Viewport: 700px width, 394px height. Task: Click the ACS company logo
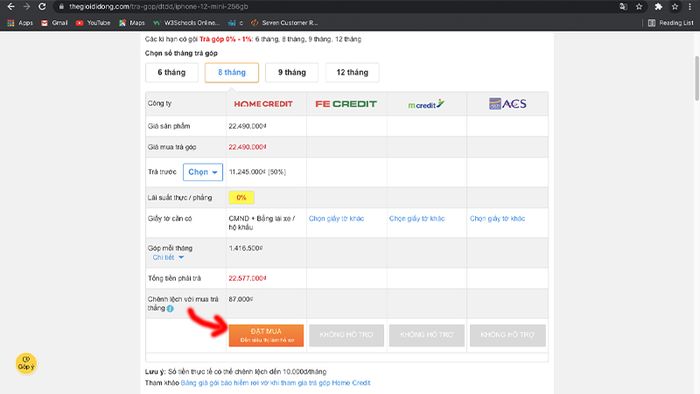tap(508, 104)
